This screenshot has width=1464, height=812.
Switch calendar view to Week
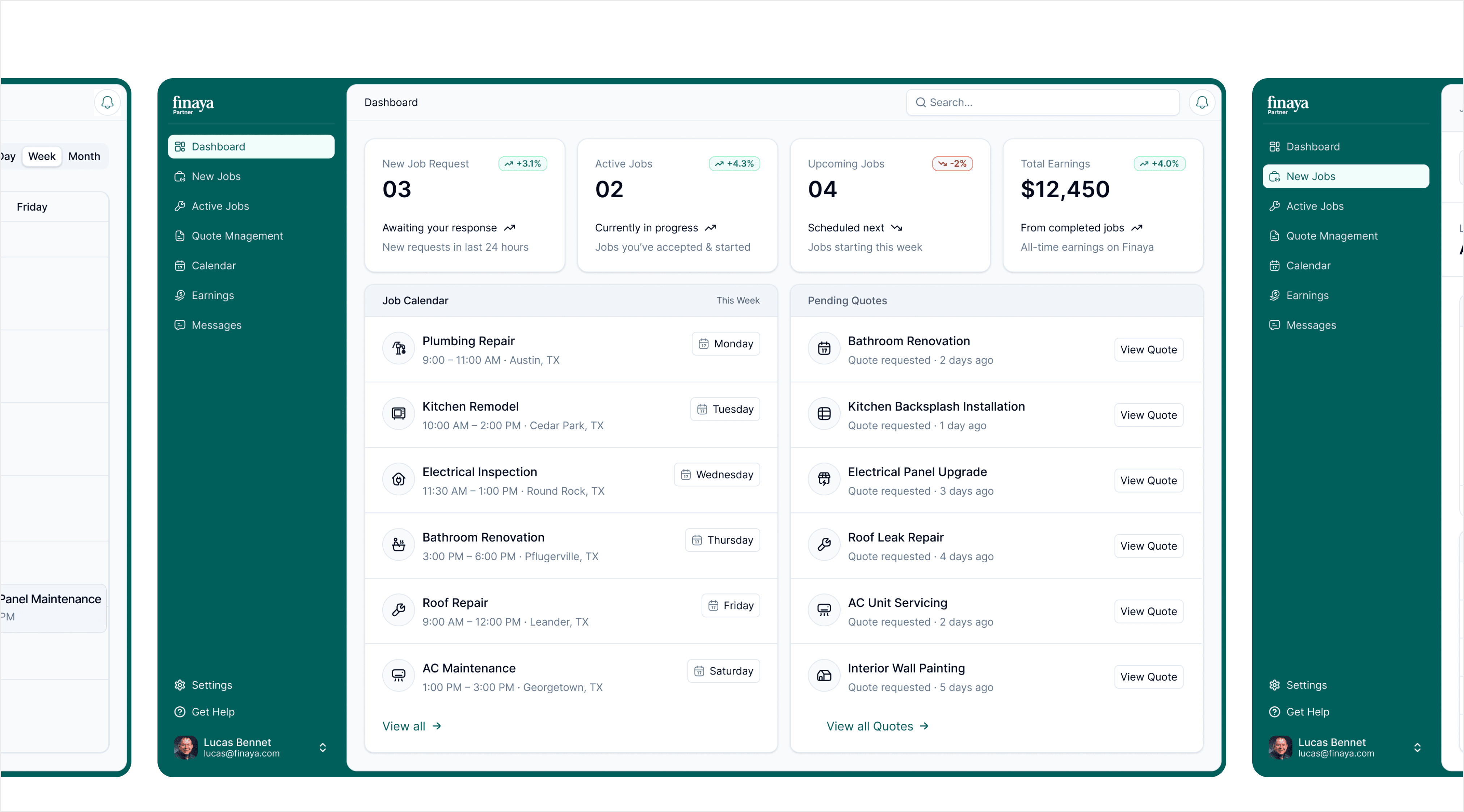[42, 156]
